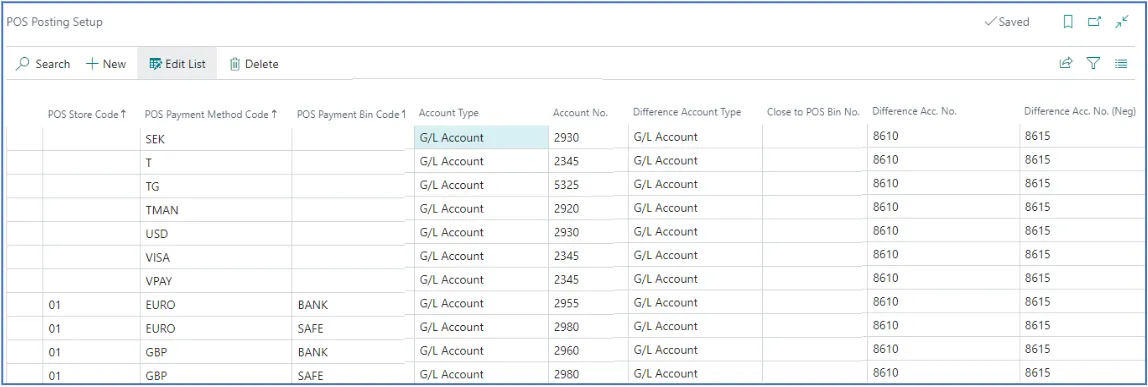Create a new entry with New
1148x387 pixels.
(106, 64)
